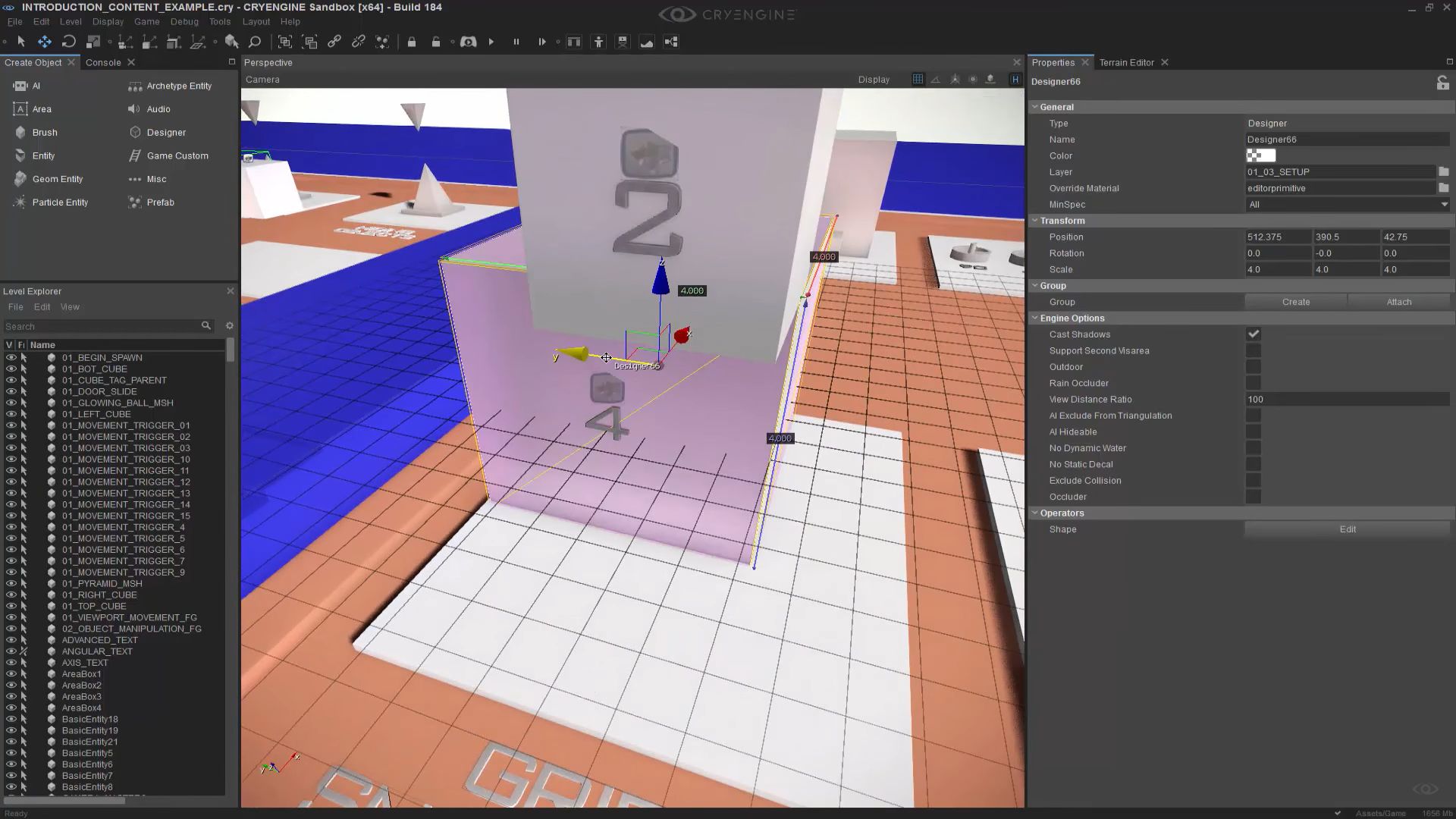
Task: Open the Terrain editor toolbar icon
Action: tap(647, 42)
